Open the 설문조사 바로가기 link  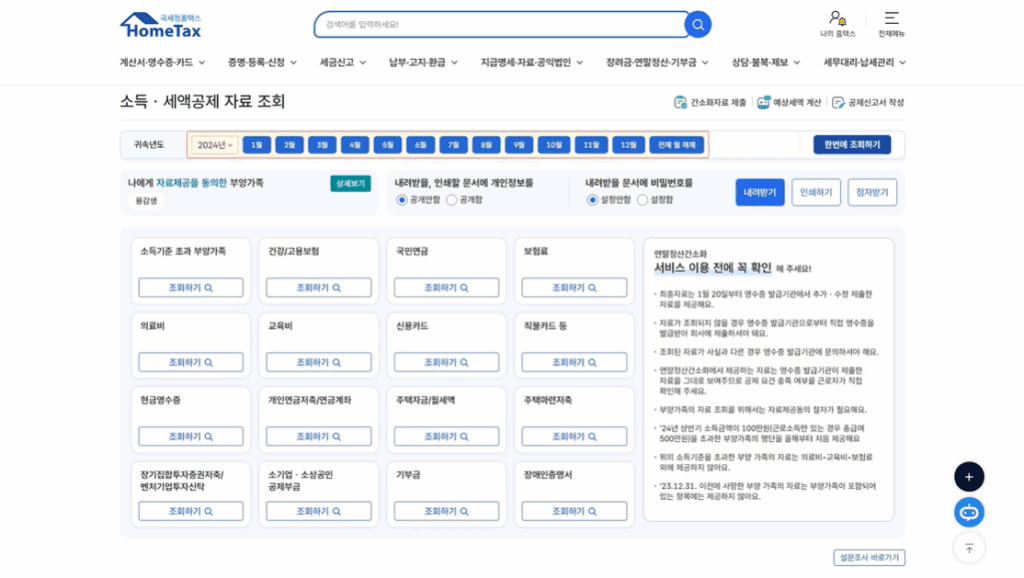pos(869,559)
